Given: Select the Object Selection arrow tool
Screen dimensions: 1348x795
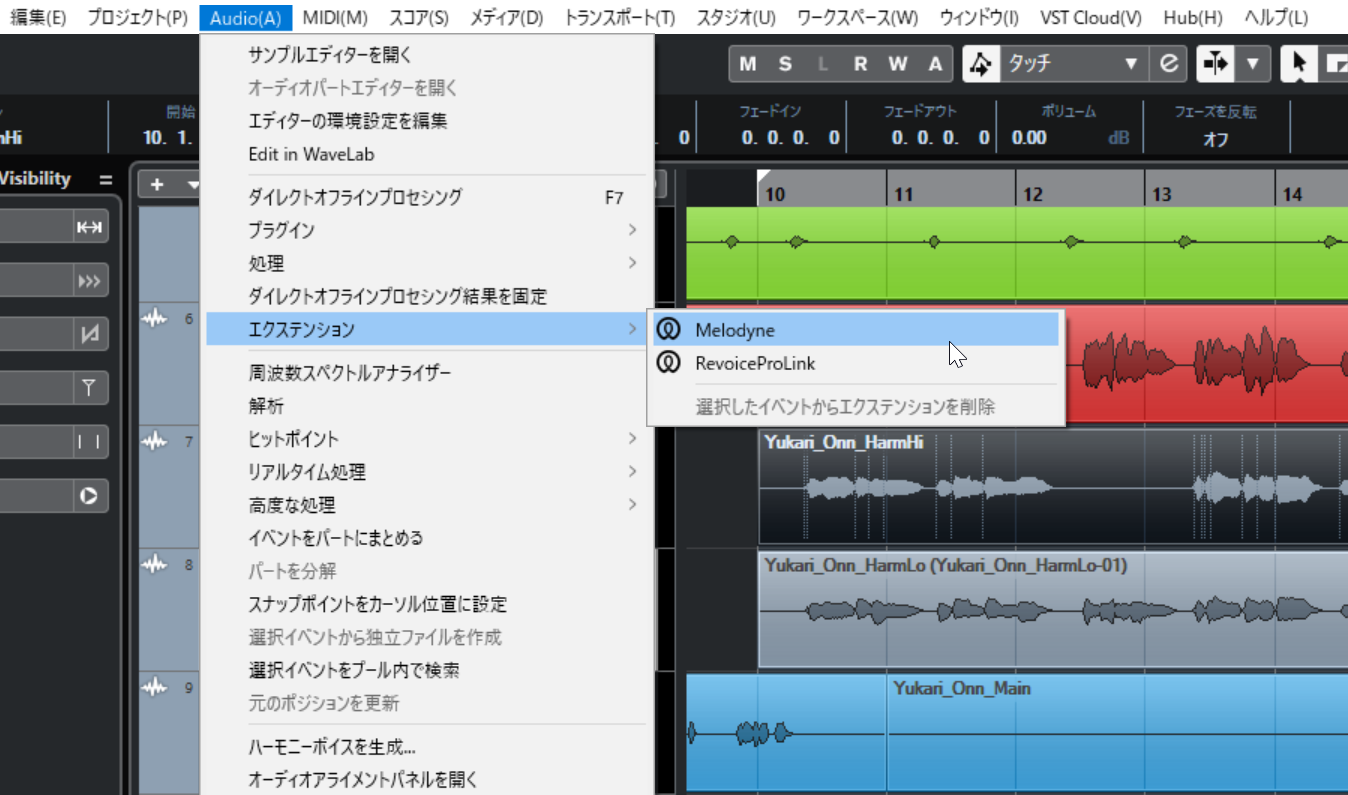Looking at the screenshot, I should [x=1298, y=64].
